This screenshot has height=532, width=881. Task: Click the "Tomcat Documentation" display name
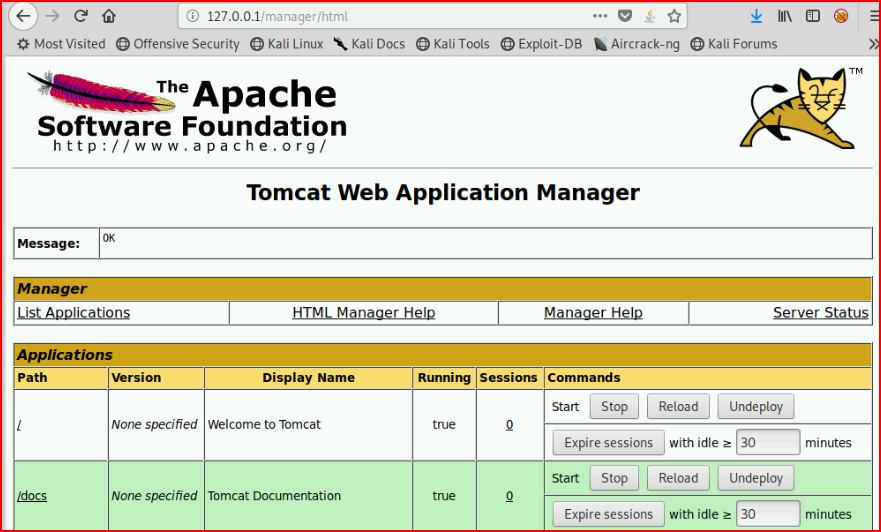point(274,496)
